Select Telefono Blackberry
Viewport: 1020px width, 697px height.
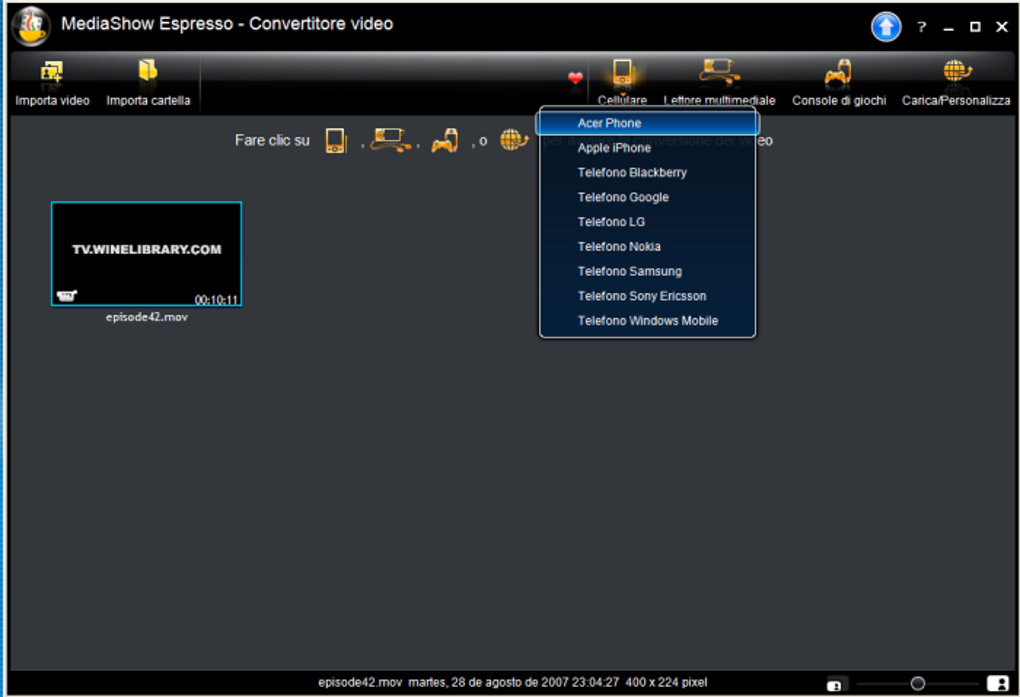point(647,172)
